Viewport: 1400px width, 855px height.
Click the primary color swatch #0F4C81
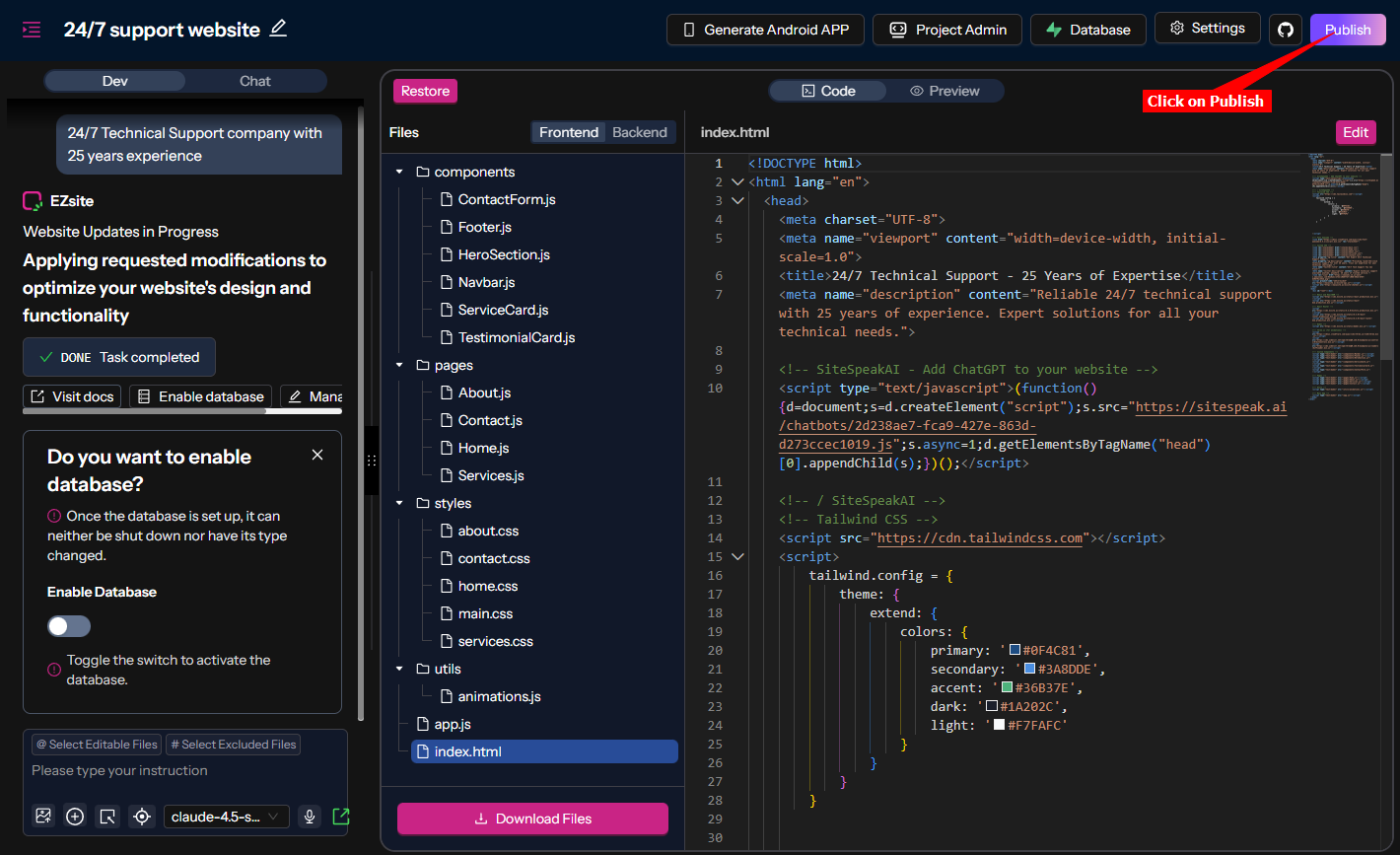[1015, 650]
